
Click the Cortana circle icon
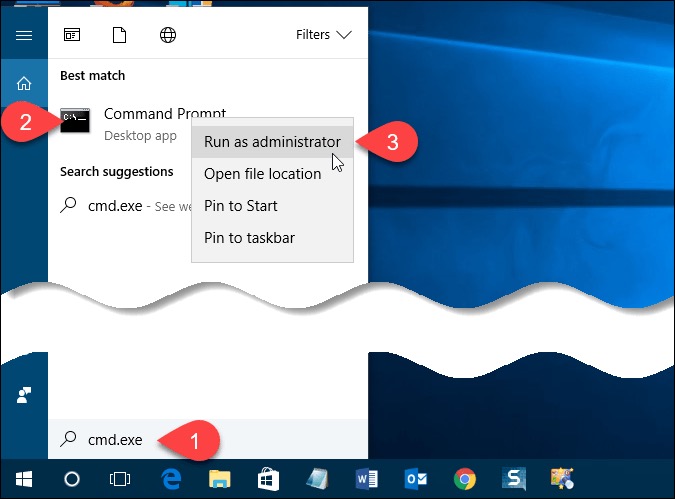click(x=72, y=479)
